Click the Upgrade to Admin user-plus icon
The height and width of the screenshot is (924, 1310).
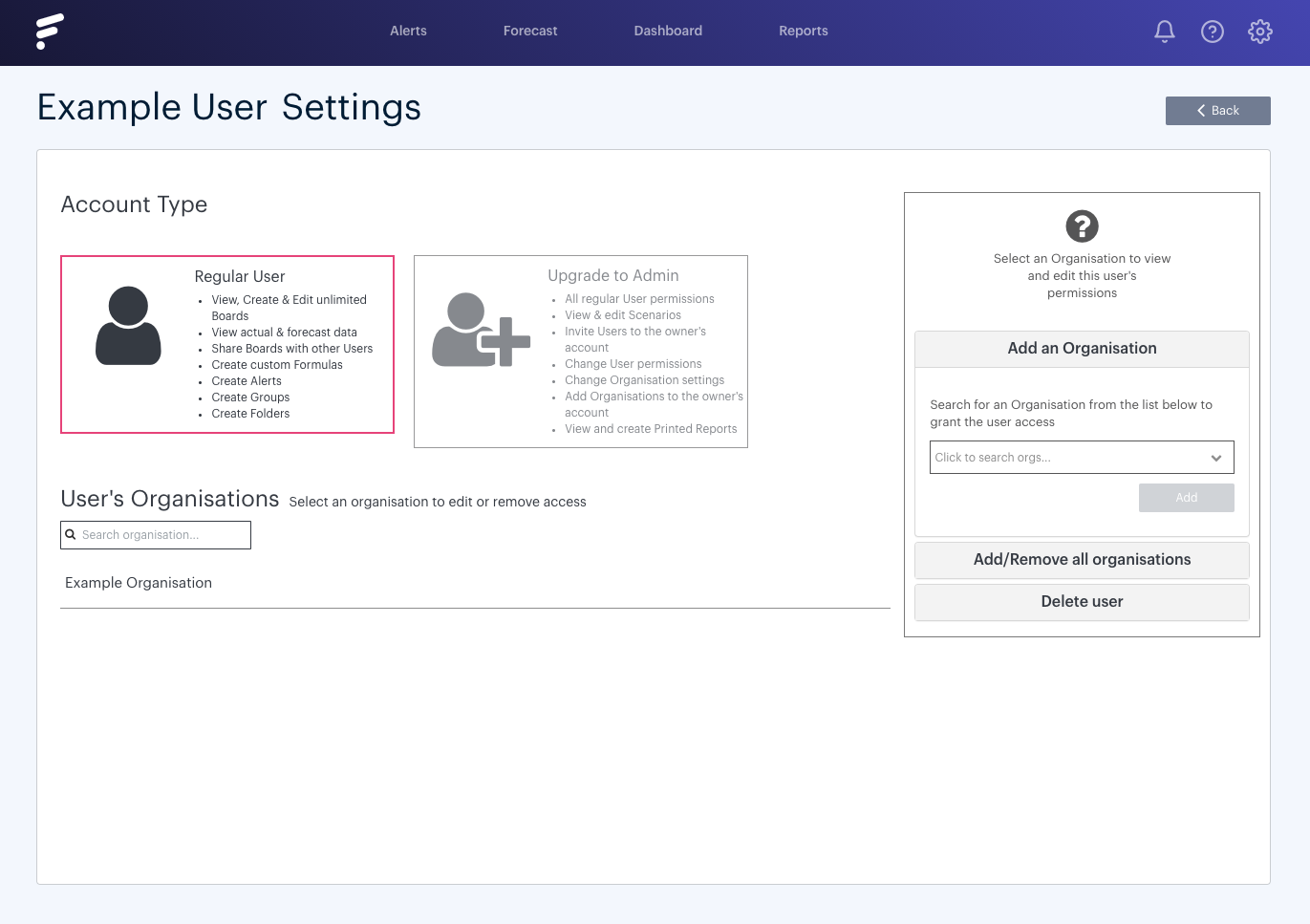click(481, 330)
